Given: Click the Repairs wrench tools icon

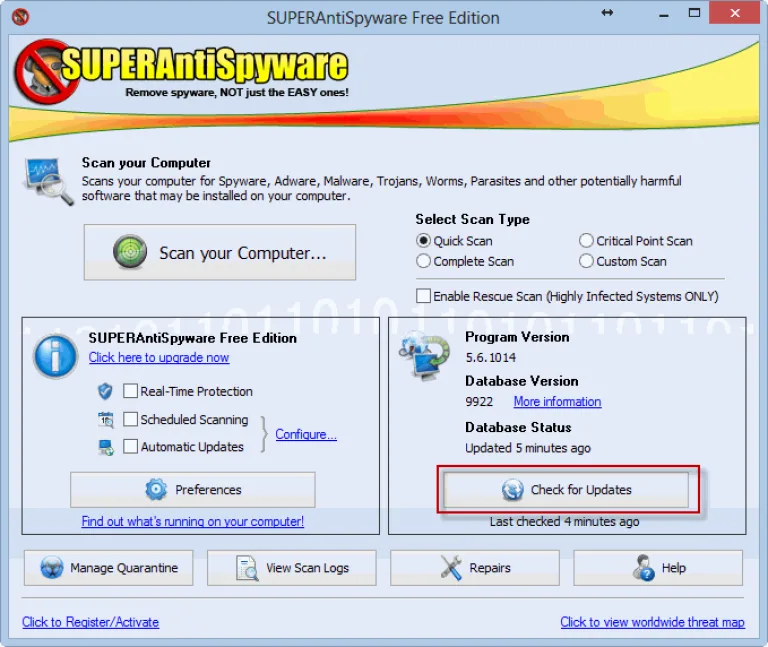Looking at the screenshot, I should pos(451,568).
